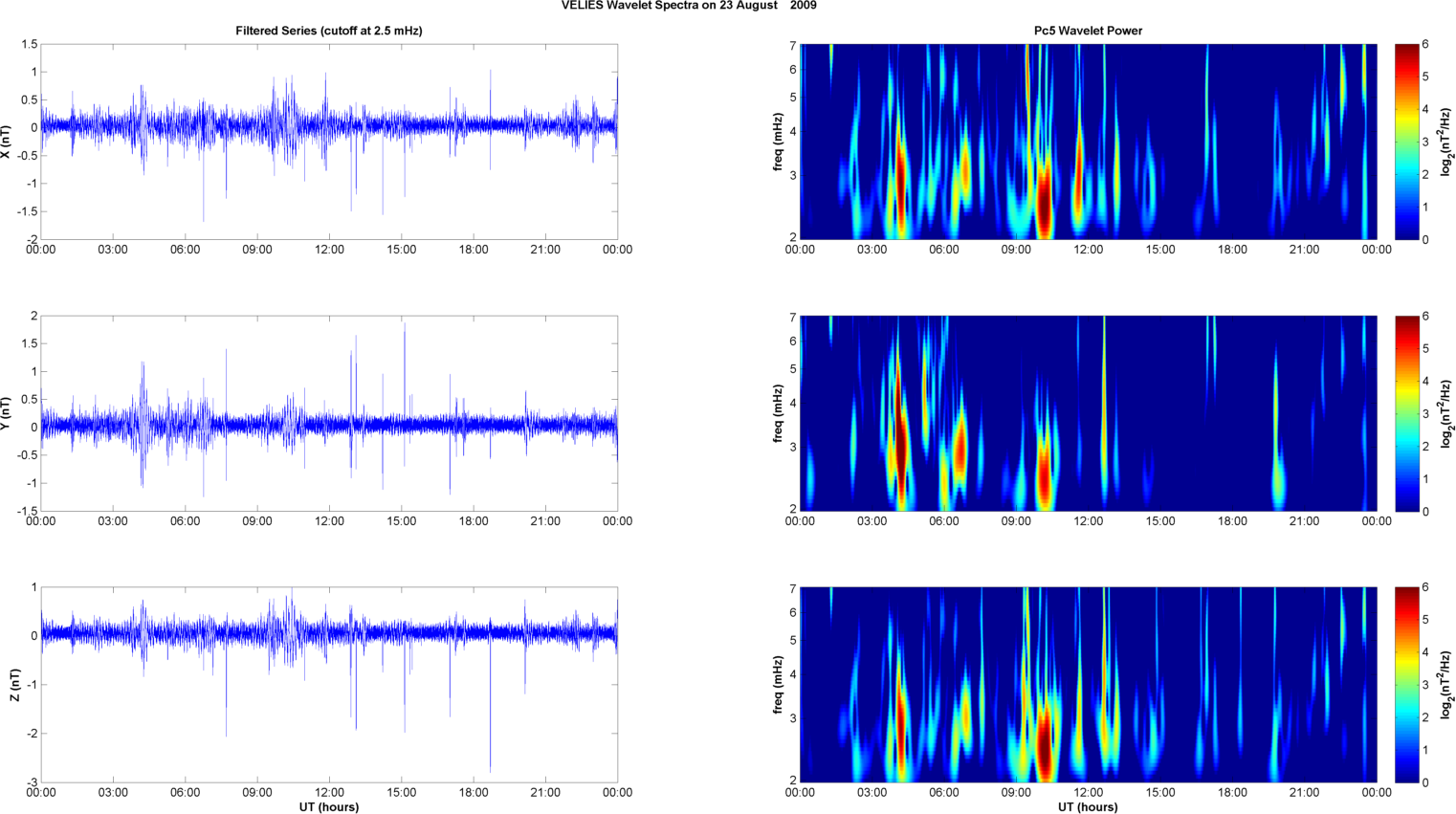The width and height of the screenshot is (1456, 814).
Task: Click the "21:00" tick under the middle wavelet plot
Action: tap(1304, 521)
